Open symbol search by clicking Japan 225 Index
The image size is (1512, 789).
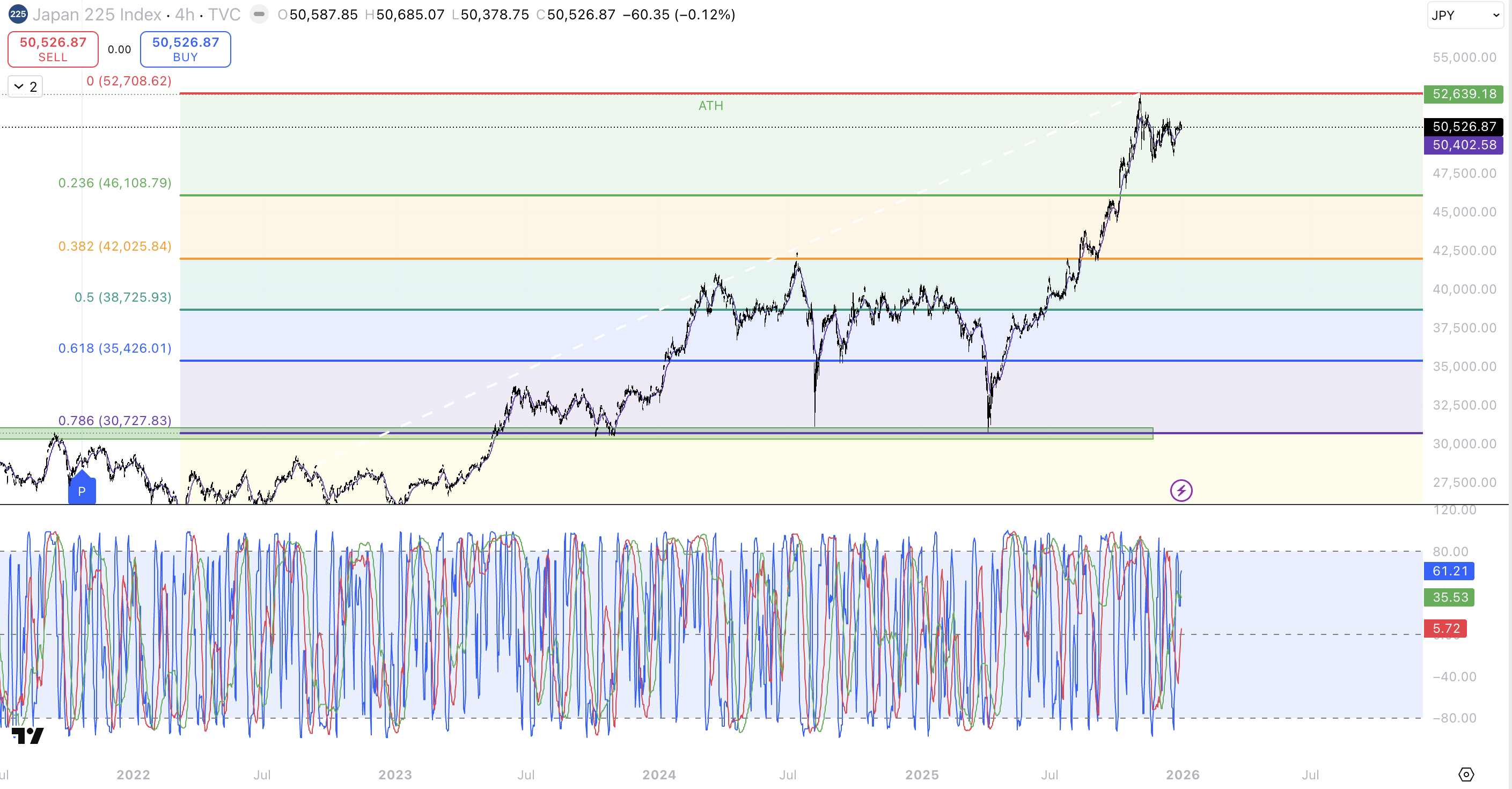click(97, 14)
